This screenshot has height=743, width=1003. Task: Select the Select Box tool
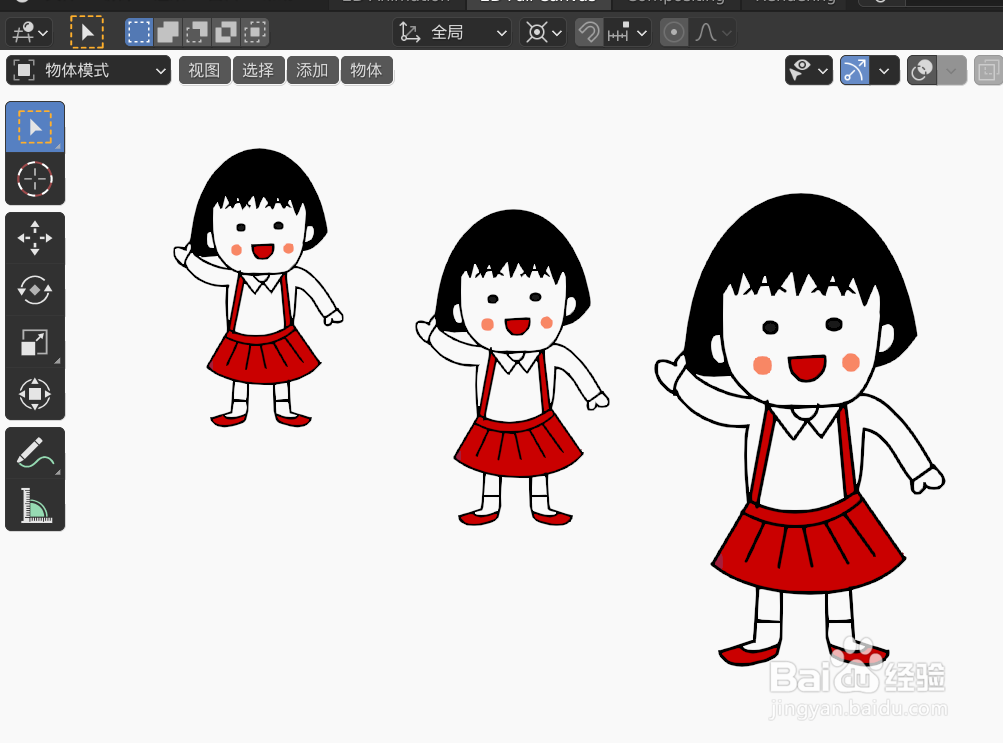35,127
